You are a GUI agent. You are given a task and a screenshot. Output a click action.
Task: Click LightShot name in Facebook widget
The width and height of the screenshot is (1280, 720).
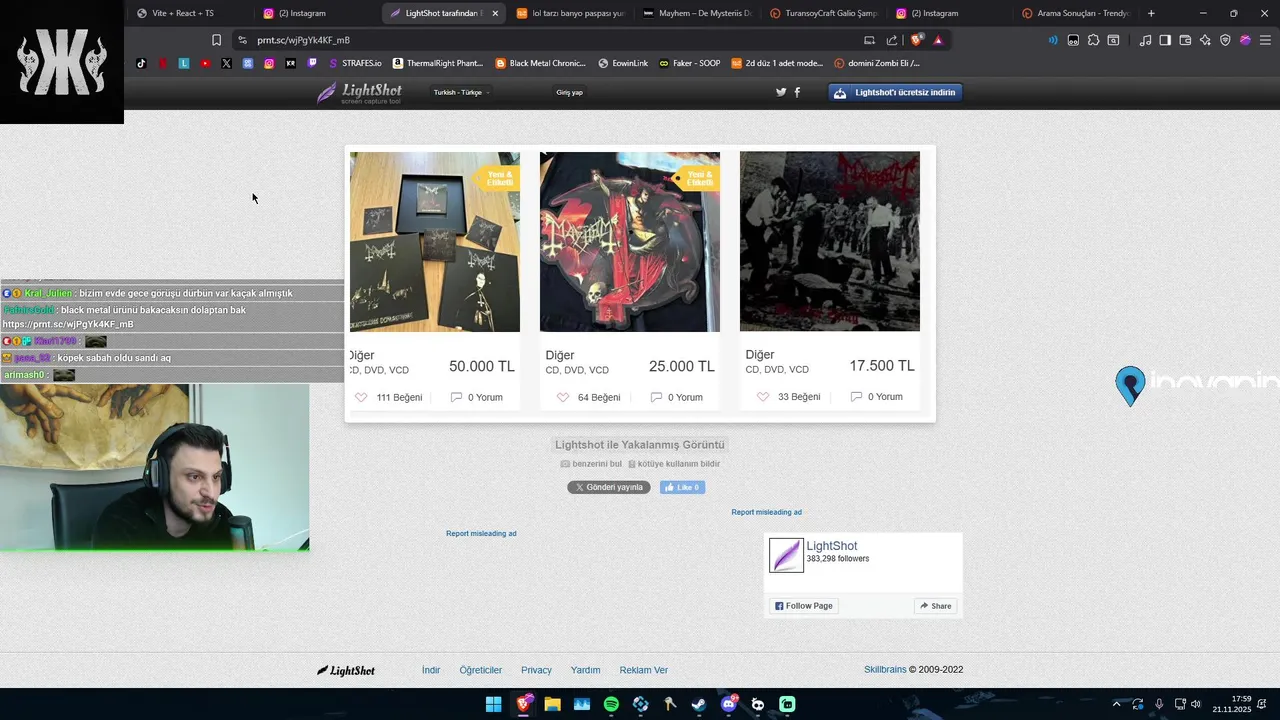click(832, 546)
